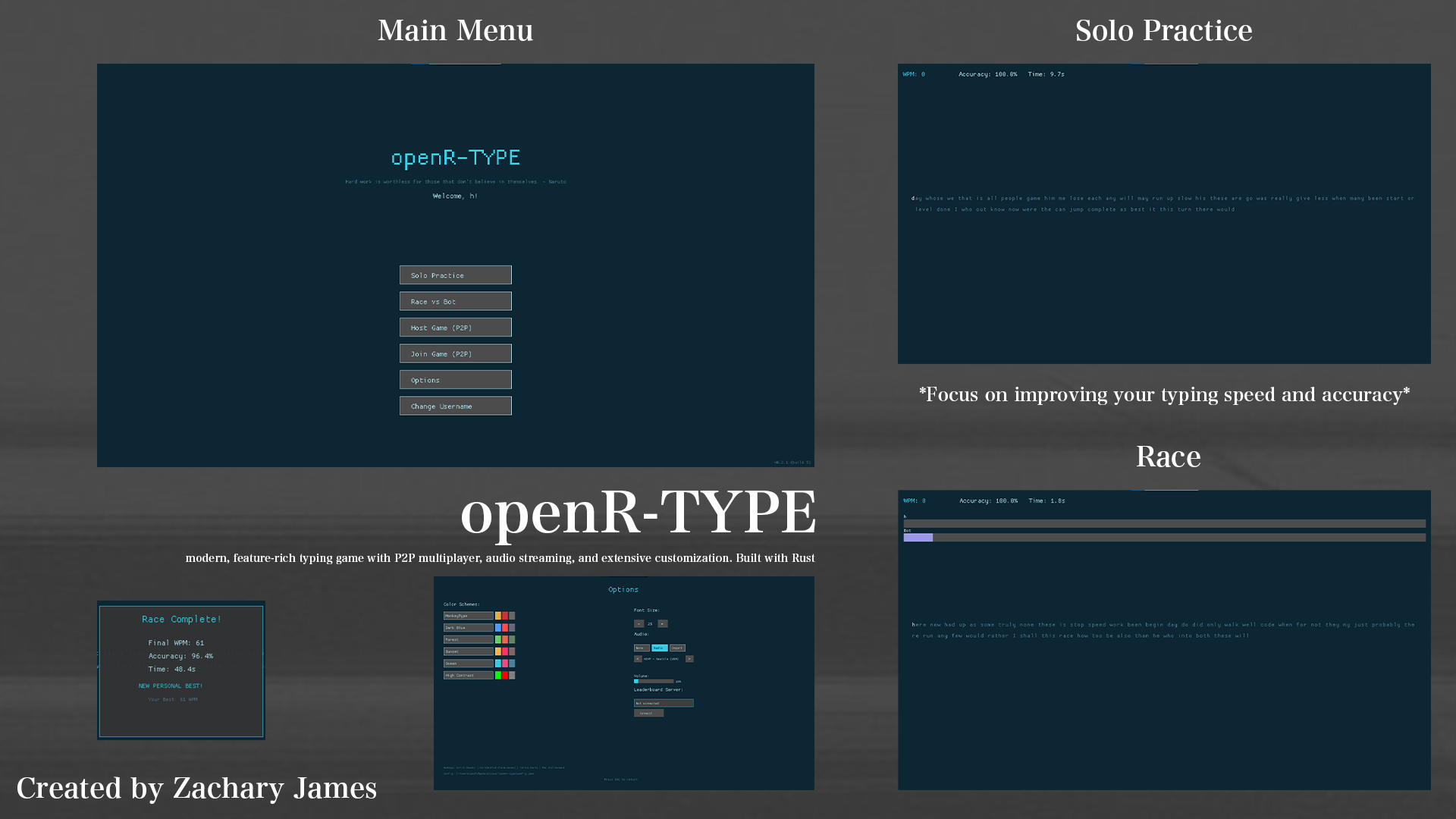The height and width of the screenshot is (819, 1456).
Task: Decrease font size with the minus stepper
Action: pyautogui.click(x=639, y=623)
